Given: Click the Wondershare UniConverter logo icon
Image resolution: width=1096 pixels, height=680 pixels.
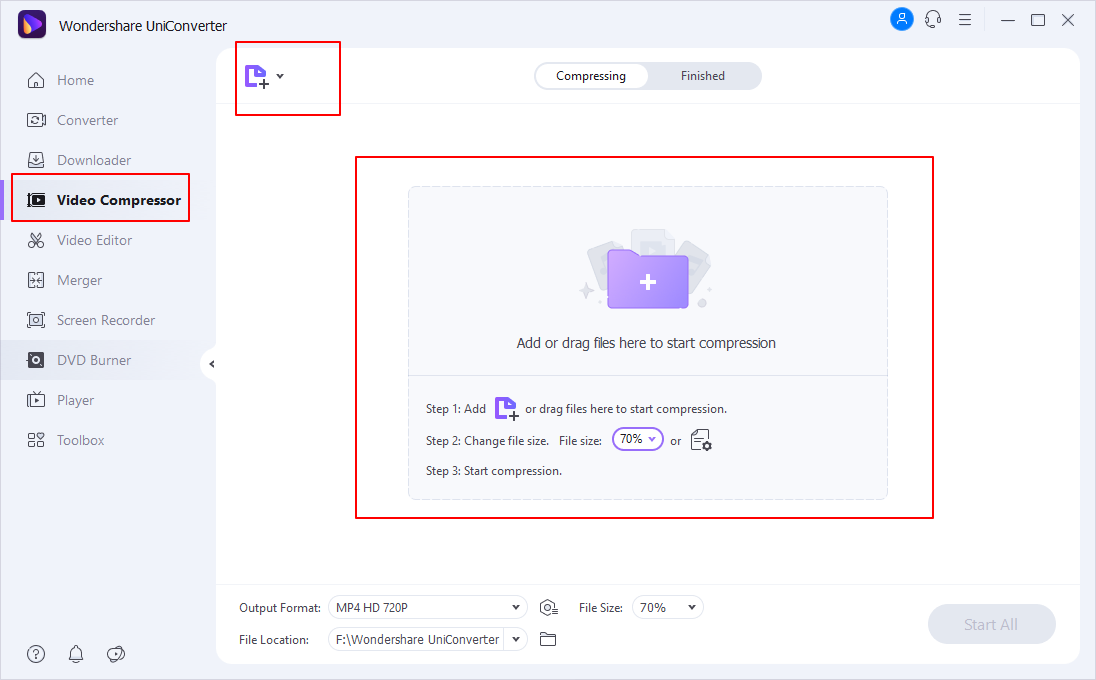Looking at the screenshot, I should [31, 24].
